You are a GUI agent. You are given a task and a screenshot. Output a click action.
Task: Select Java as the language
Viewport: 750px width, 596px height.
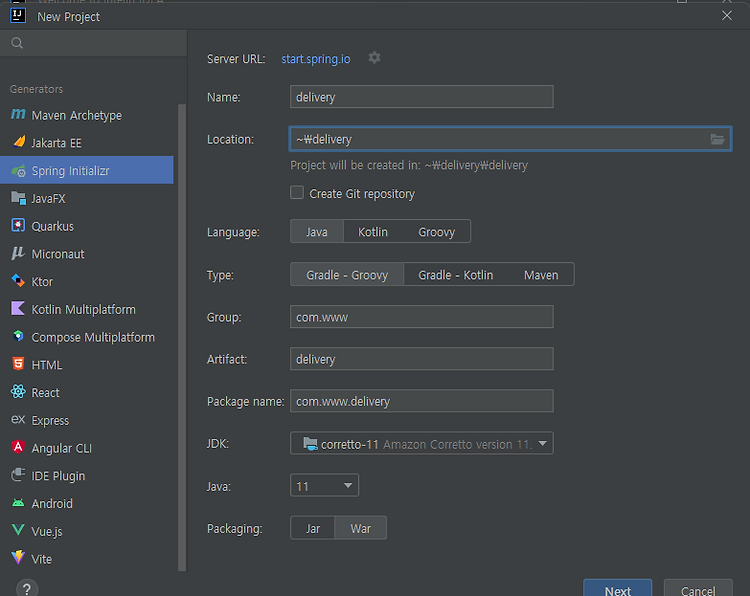tap(317, 232)
